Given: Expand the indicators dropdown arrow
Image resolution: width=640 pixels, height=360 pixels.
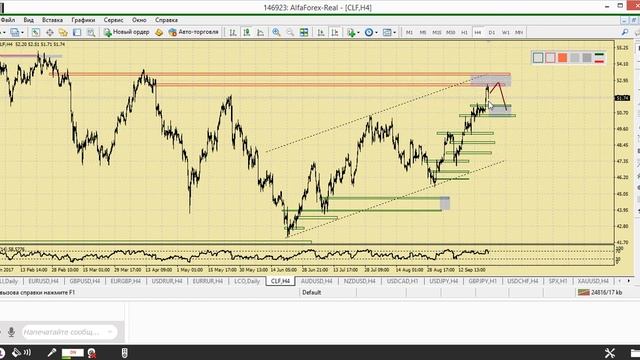Looking at the screenshot, I should (x=358, y=33).
